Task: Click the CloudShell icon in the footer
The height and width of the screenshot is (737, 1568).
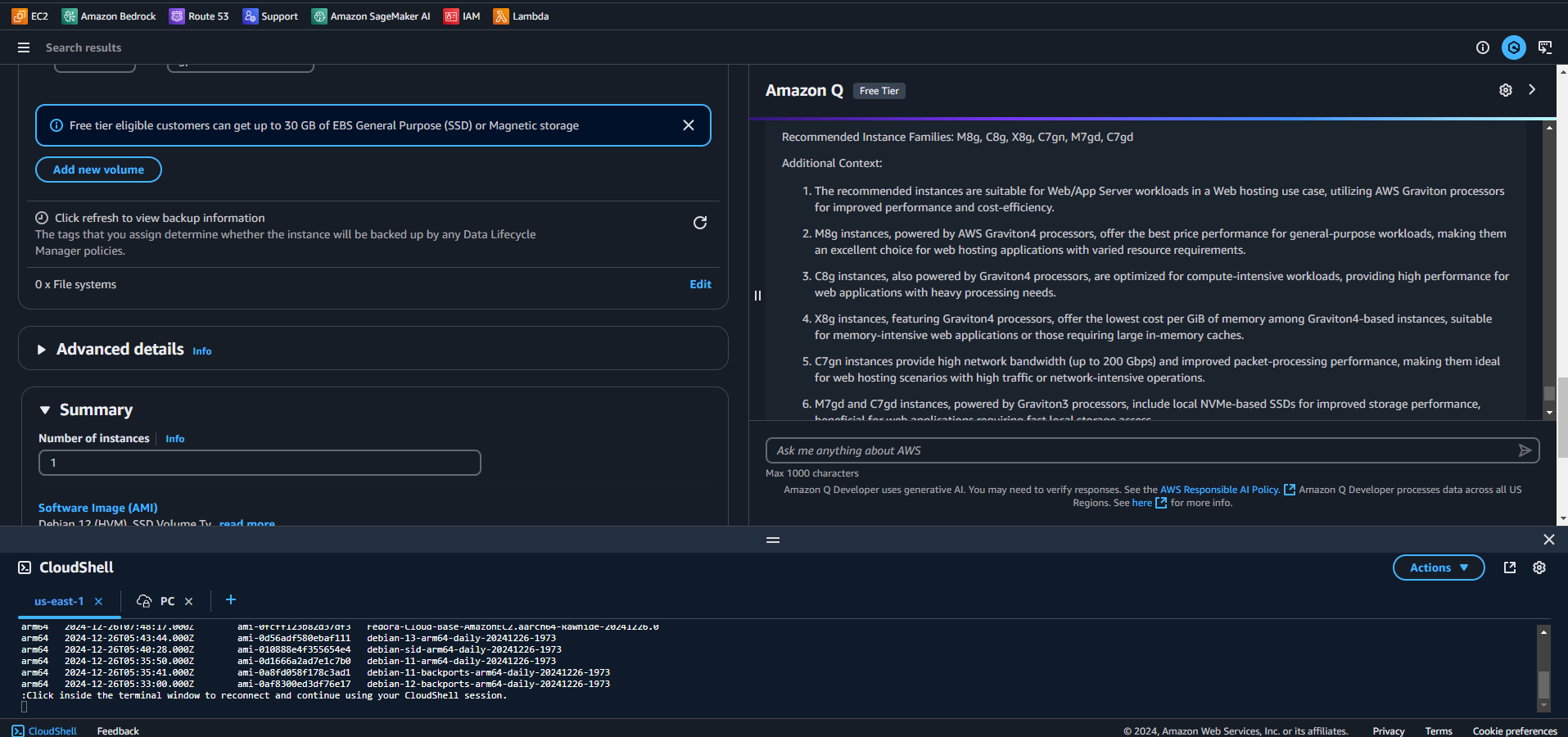Action: 18,730
